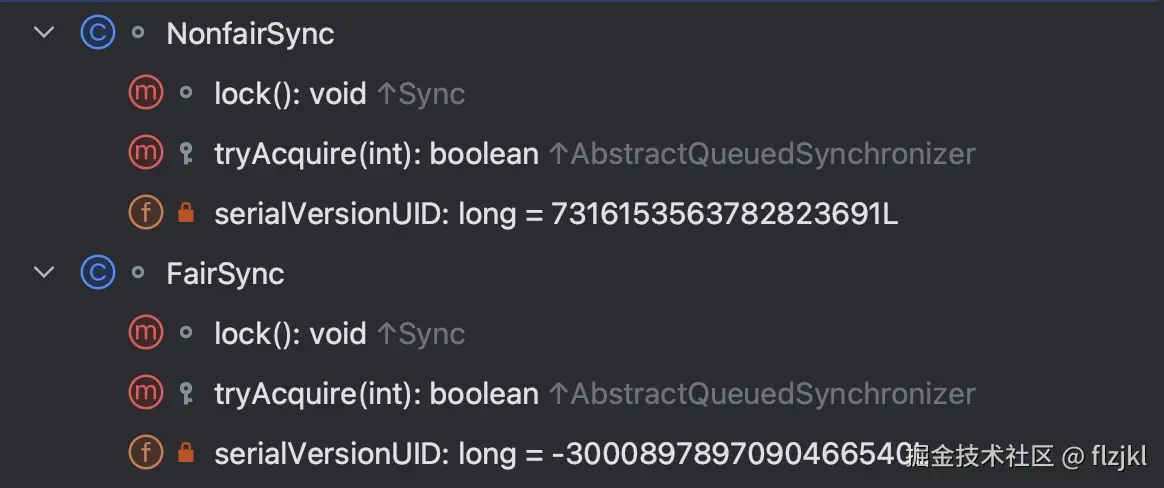Select the FairSync class name
1164x488 pixels.
[225, 274]
